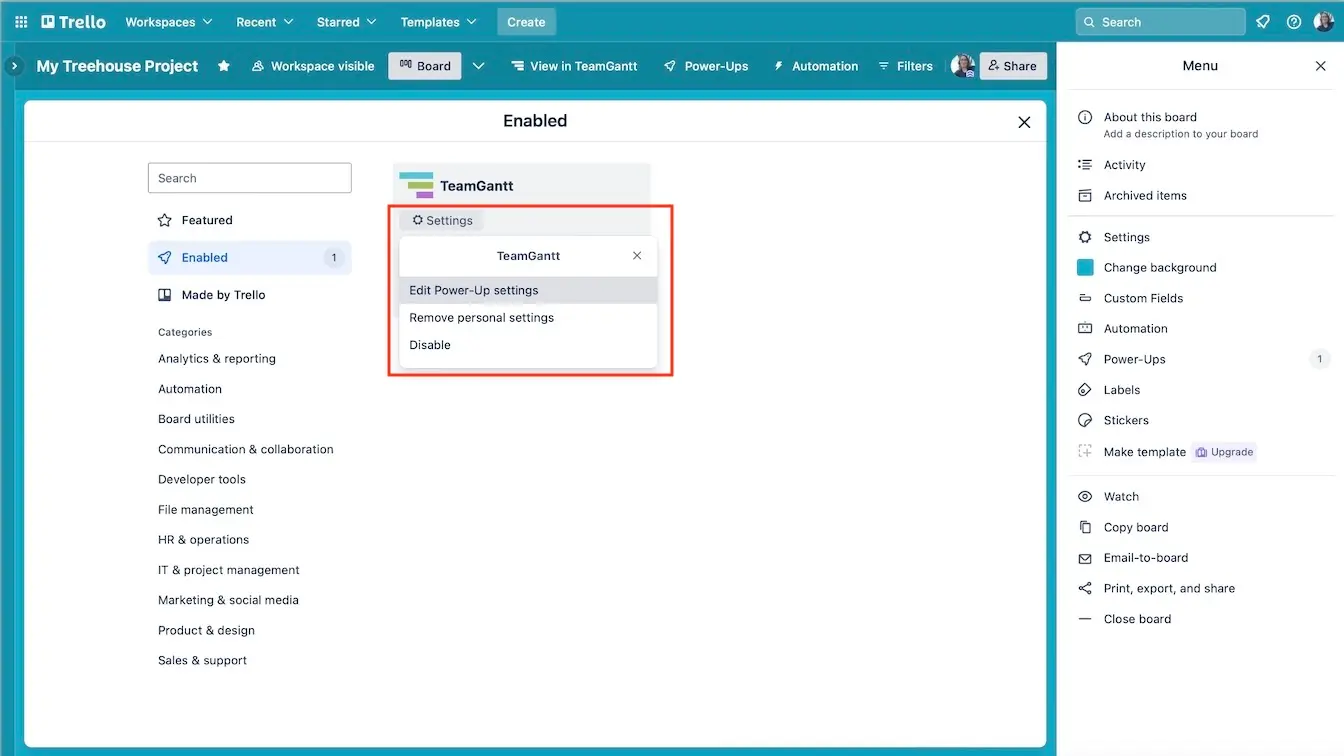1344x756 pixels.
Task: Choose Disable in TeamGantt menu
Action: [x=528, y=345]
